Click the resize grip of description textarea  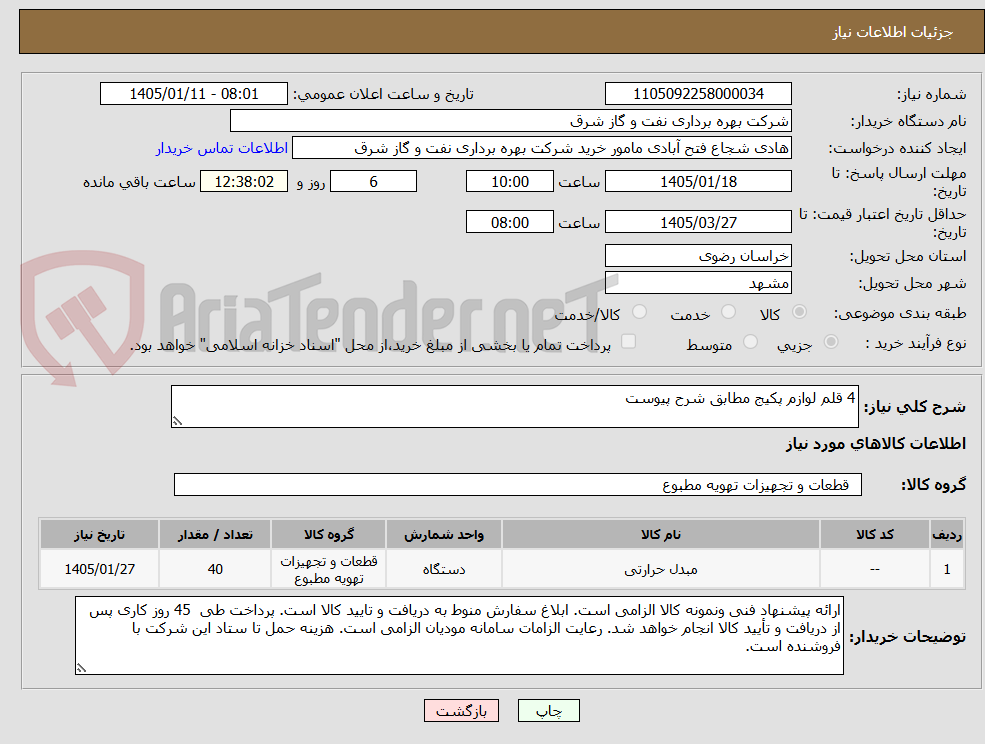177,422
